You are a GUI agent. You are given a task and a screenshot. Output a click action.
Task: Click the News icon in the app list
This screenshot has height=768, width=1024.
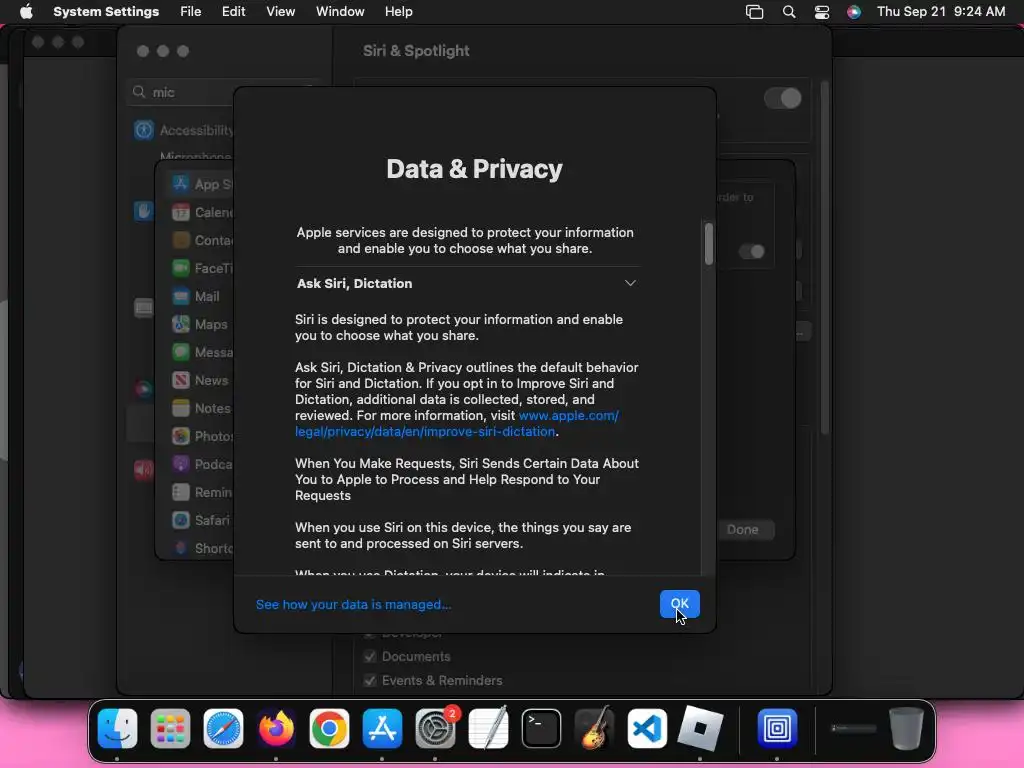[180, 380]
